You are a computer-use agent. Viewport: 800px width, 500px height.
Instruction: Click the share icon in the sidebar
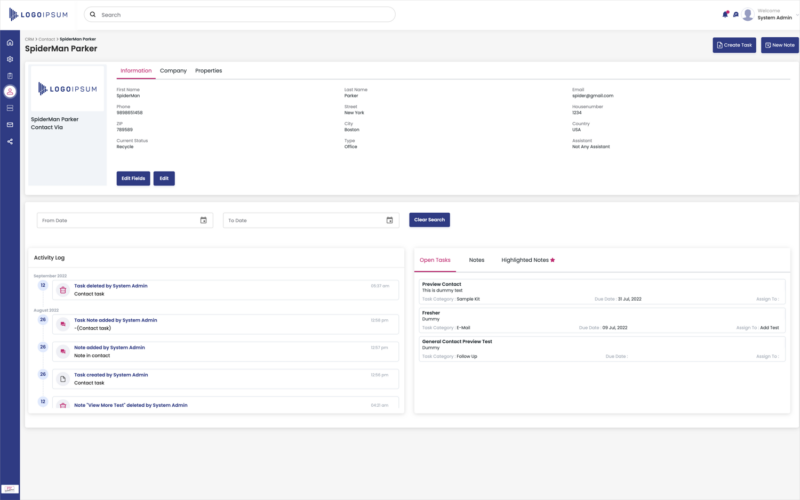click(10, 141)
